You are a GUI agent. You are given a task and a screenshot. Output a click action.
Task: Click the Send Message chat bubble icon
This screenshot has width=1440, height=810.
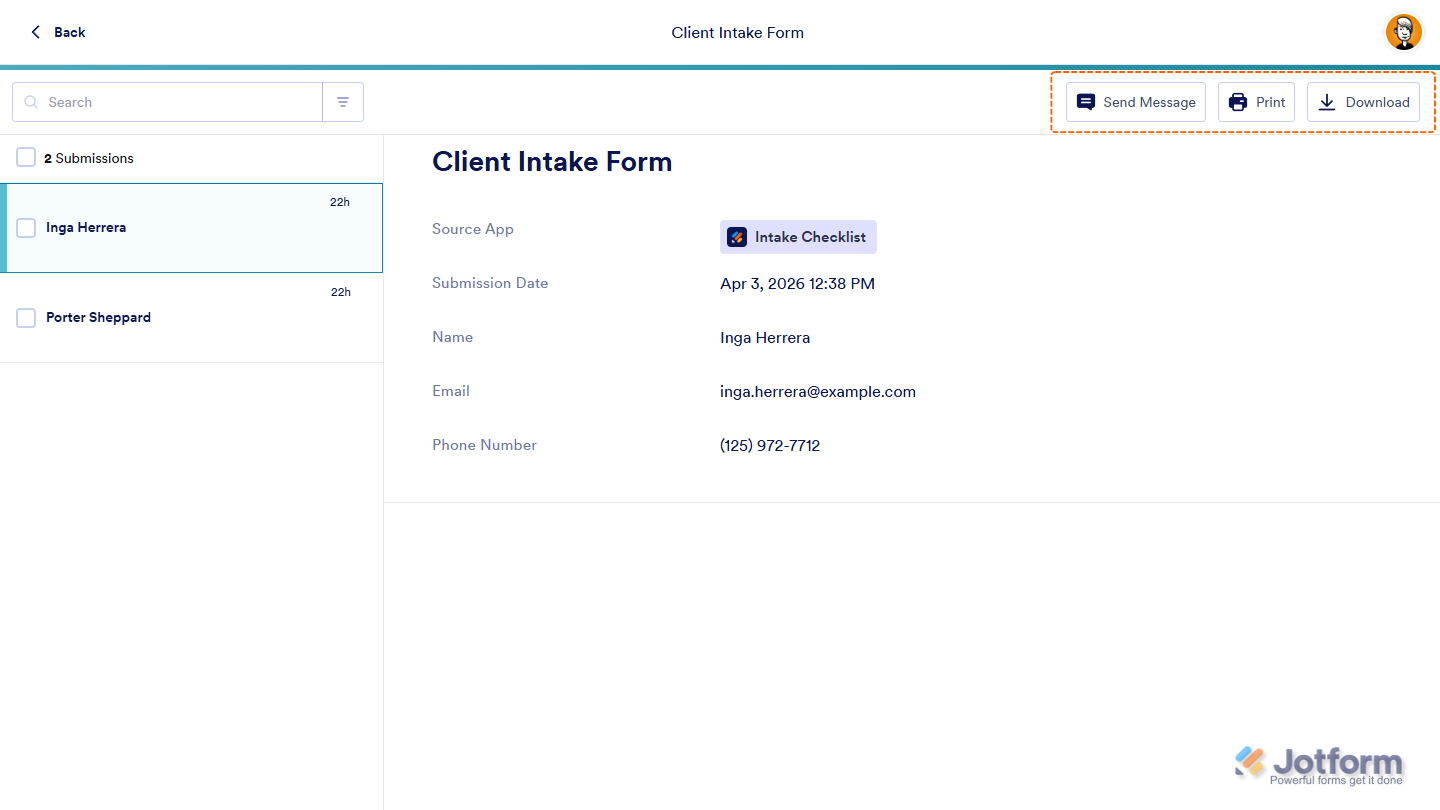pos(1086,101)
